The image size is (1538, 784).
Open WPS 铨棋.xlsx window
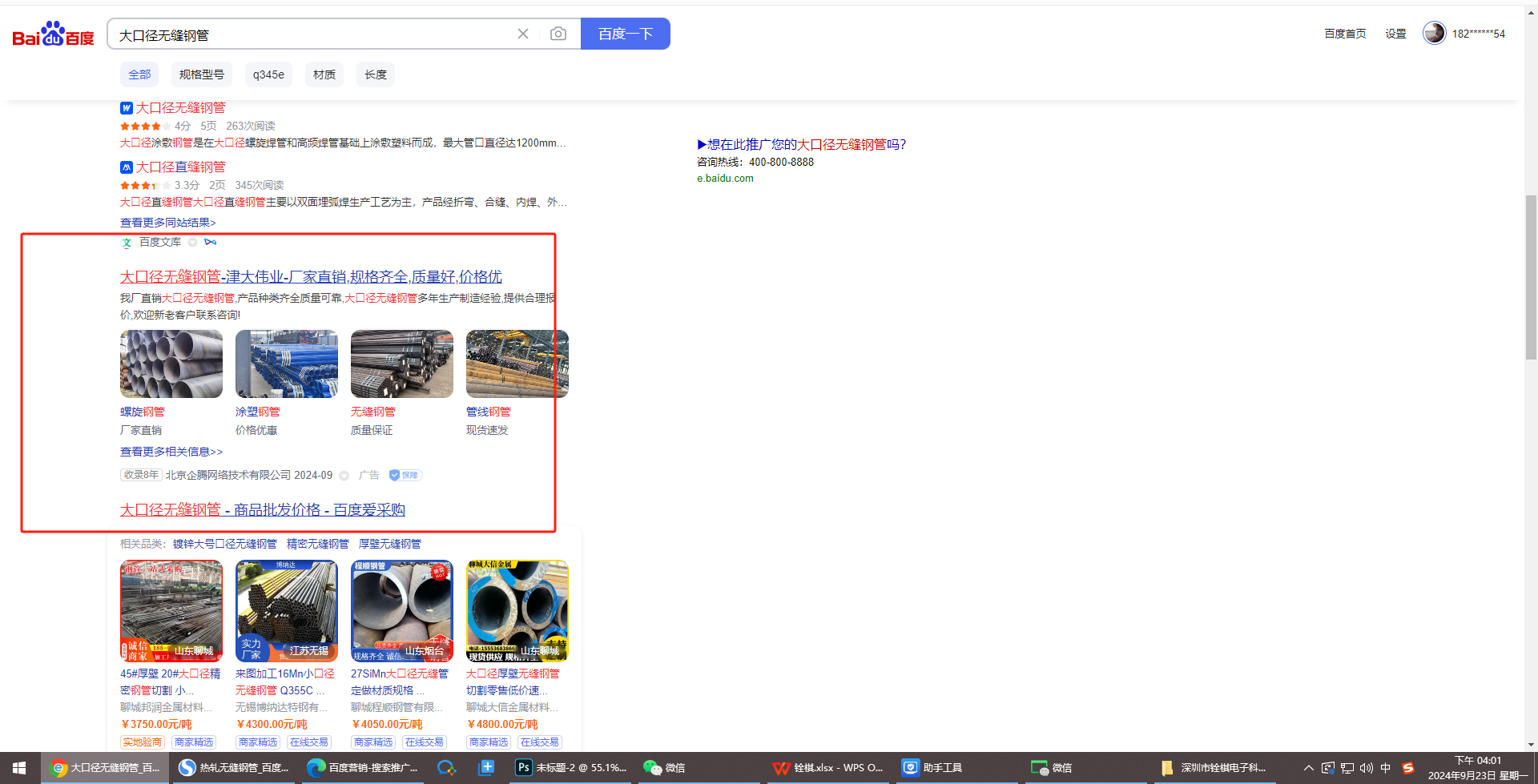point(827,768)
